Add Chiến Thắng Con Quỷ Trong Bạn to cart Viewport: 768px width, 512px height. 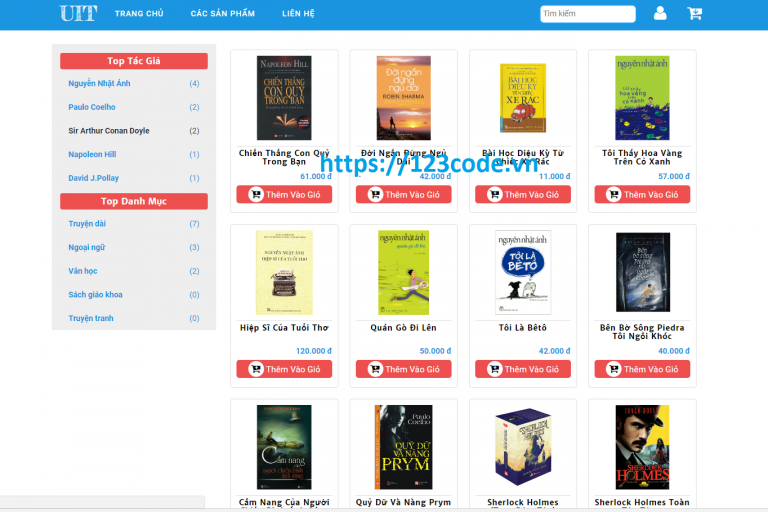click(284, 195)
